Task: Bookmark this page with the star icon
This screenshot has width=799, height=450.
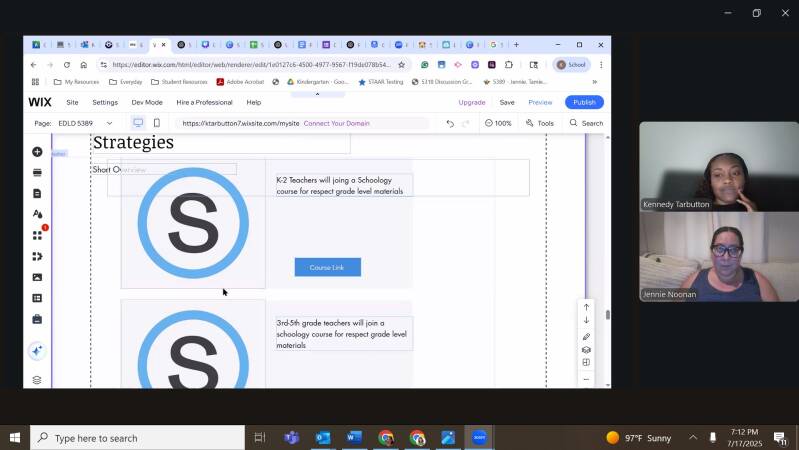Action: pyautogui.click(x=402, y=65)
